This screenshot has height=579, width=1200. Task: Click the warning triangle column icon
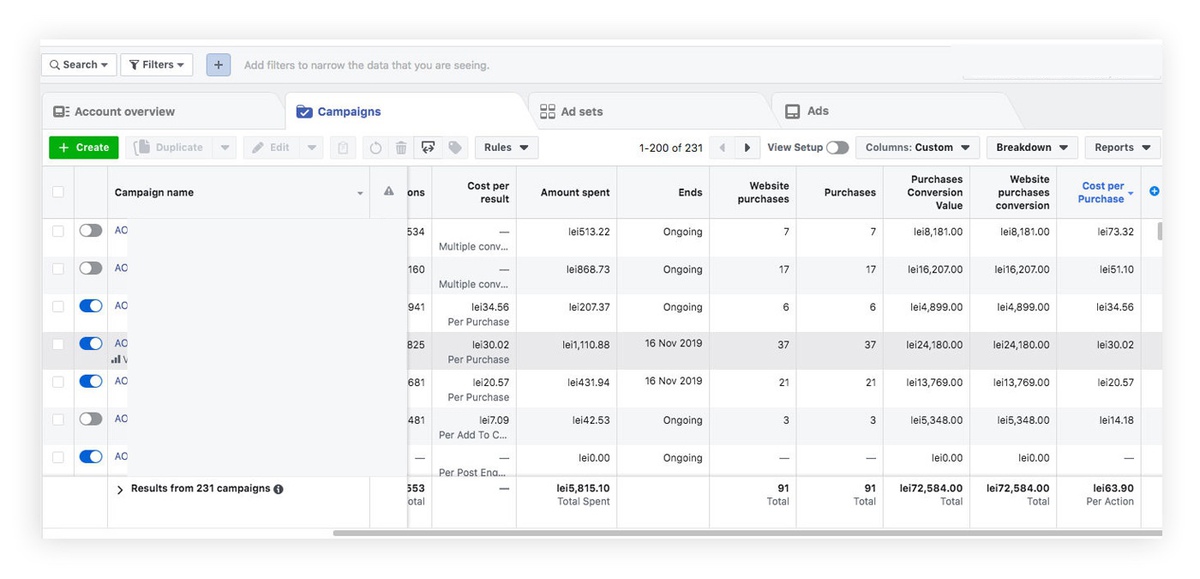[389, 192]
